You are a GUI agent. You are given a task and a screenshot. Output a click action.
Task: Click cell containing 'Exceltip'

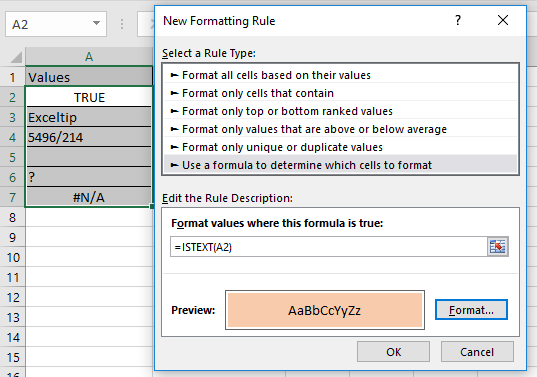[89, 117]
